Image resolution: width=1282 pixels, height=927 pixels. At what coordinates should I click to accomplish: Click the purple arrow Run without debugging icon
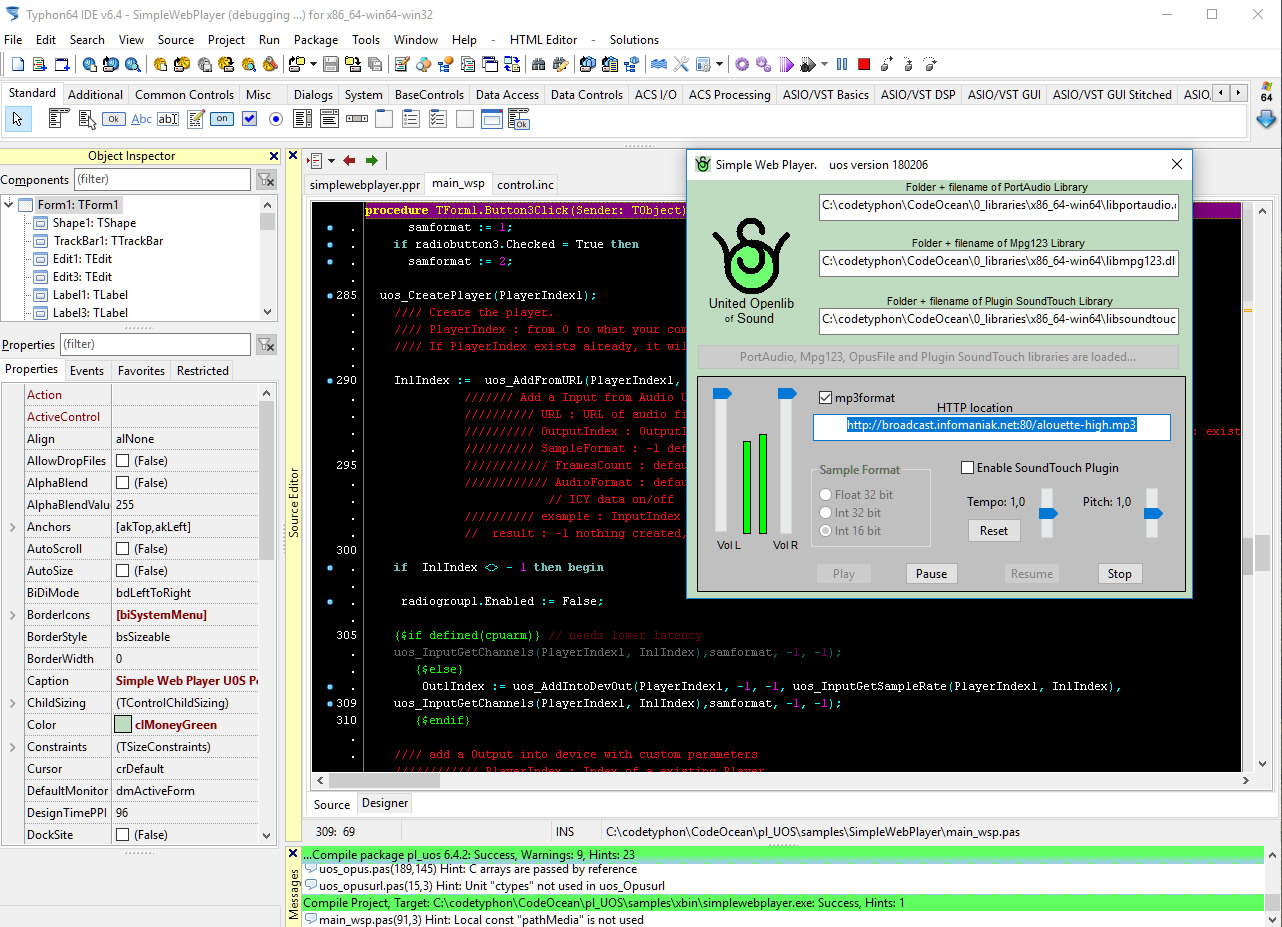point(786,64)
